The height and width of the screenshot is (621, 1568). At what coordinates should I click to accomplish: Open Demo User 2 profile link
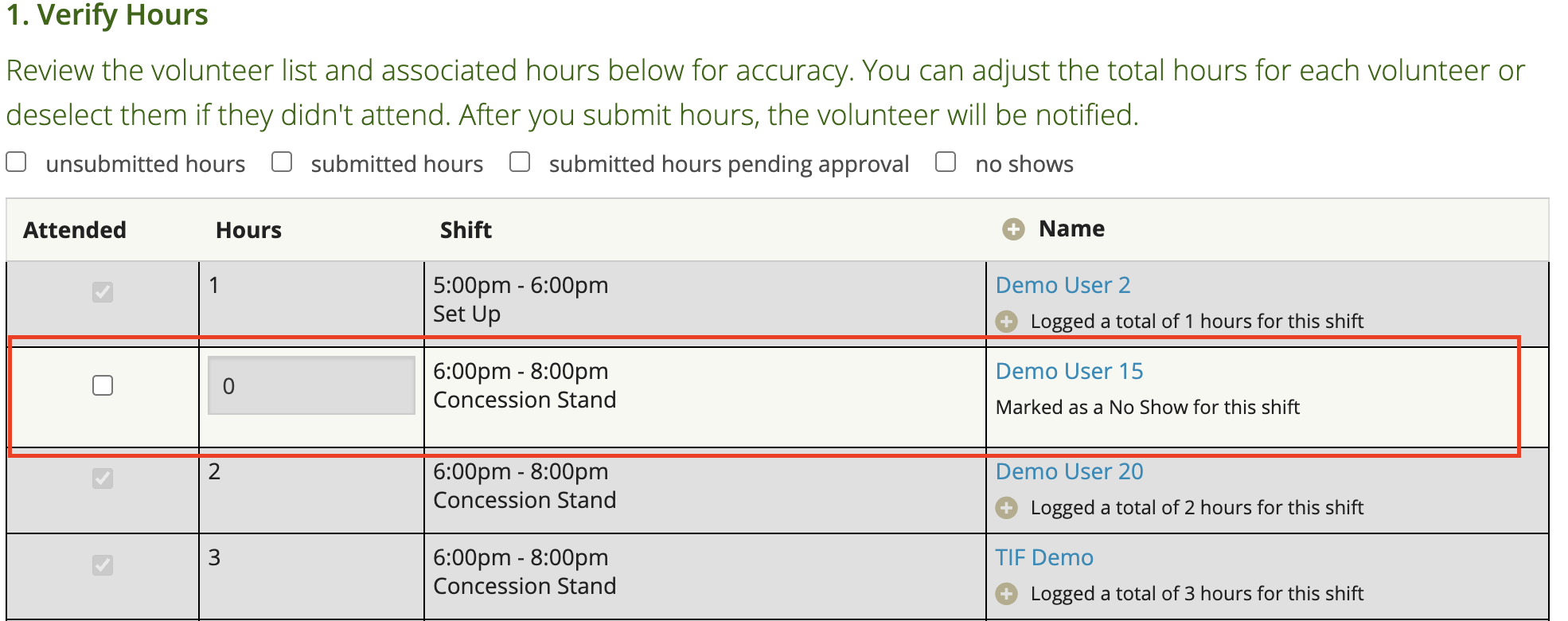pyautogui.click(x=1063, y=285)
